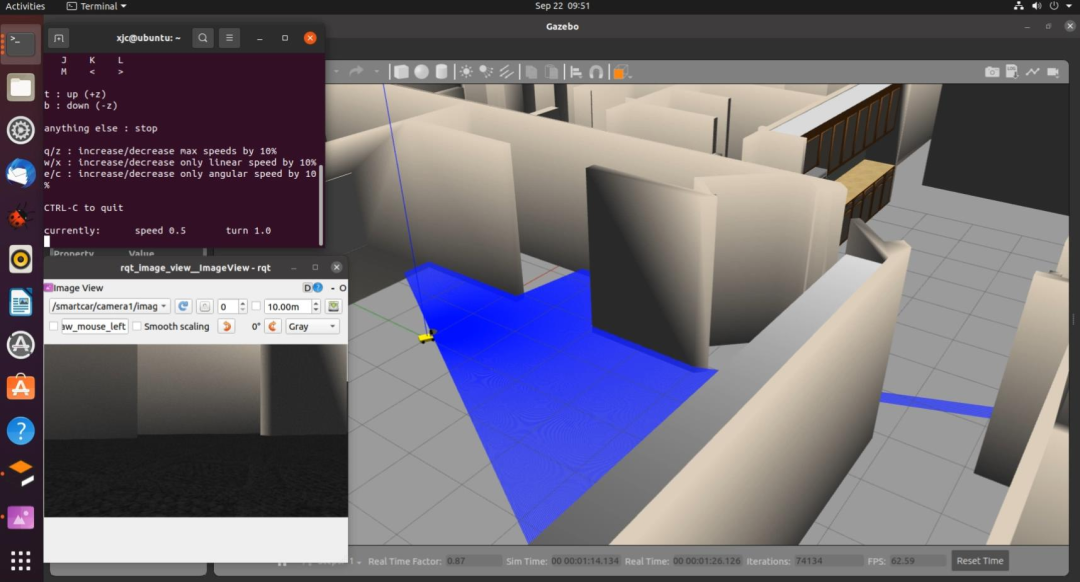Screen dimensions: 1080x582
Task: Expand the Gray color scheme dropdown
Action: (x=312, y=326)
